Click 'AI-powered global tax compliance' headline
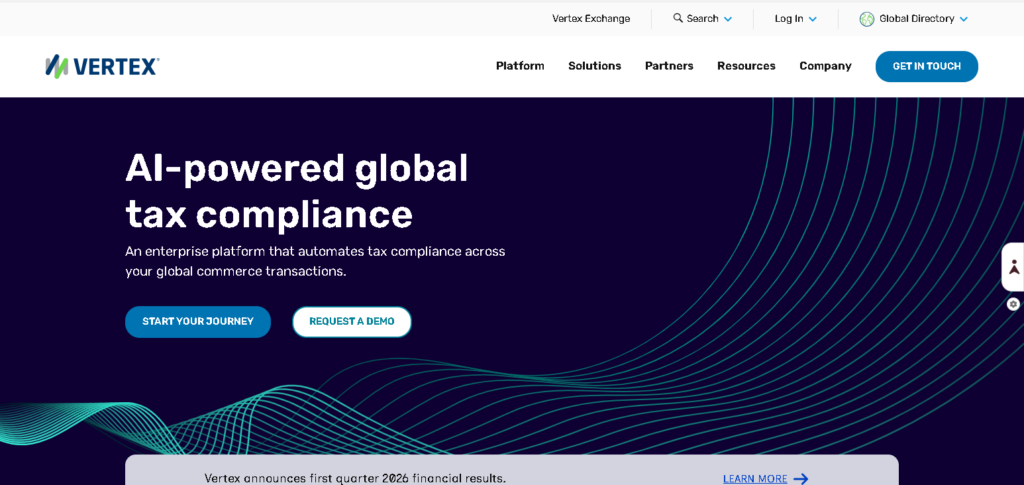This screenshot has width=1024, height=485. click(296, 191)
